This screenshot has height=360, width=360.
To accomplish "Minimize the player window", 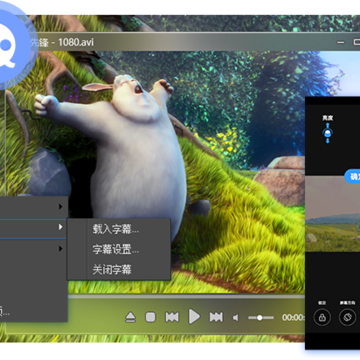I will tap(340, 42).
